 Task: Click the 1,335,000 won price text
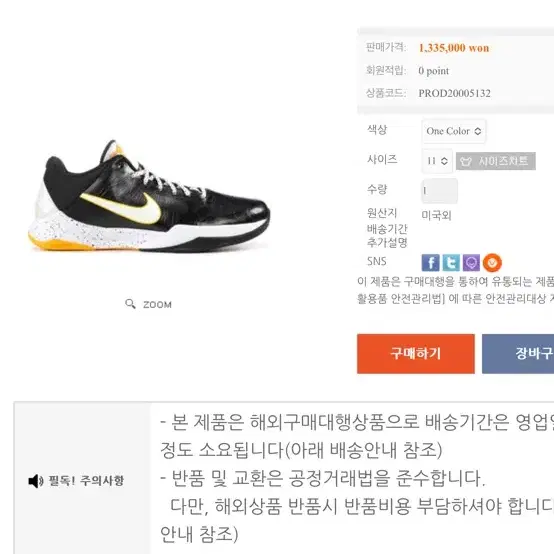454,48
